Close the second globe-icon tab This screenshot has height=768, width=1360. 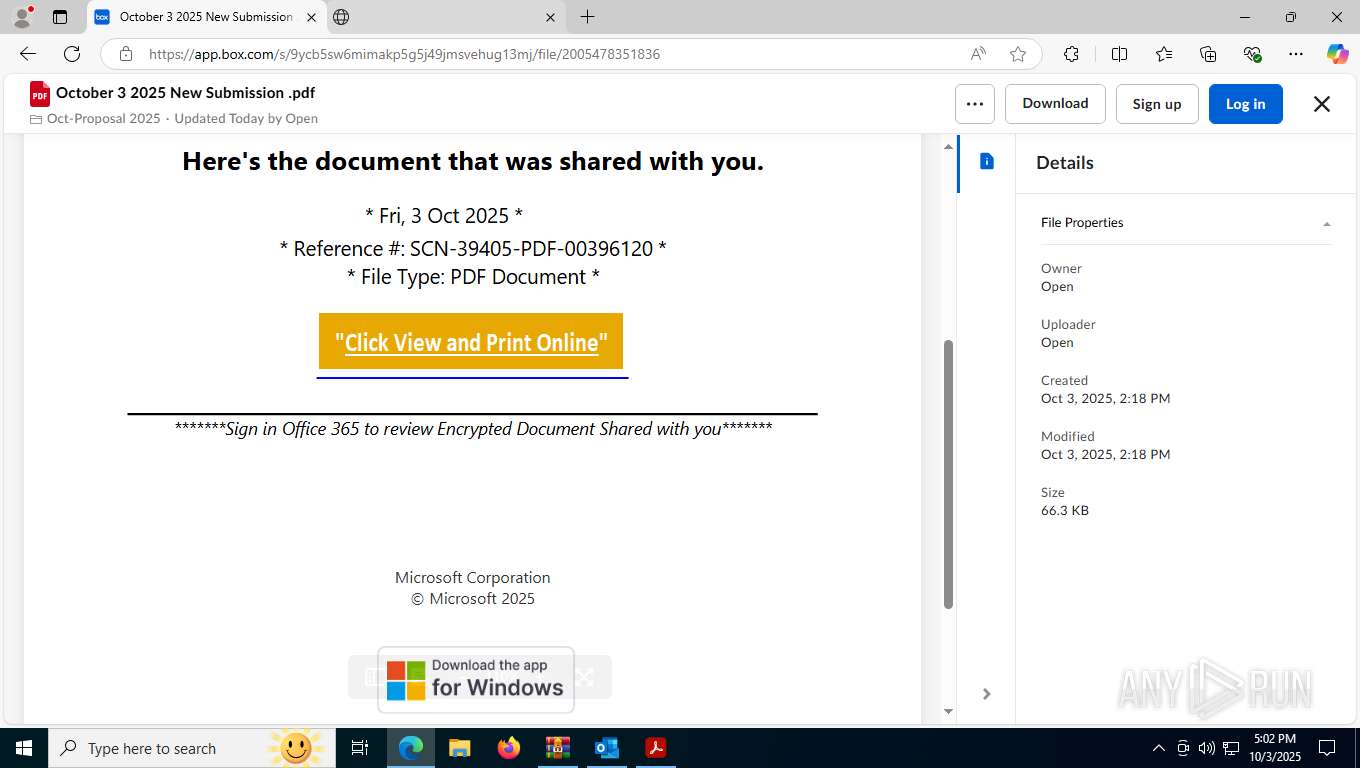pos(551,17)
